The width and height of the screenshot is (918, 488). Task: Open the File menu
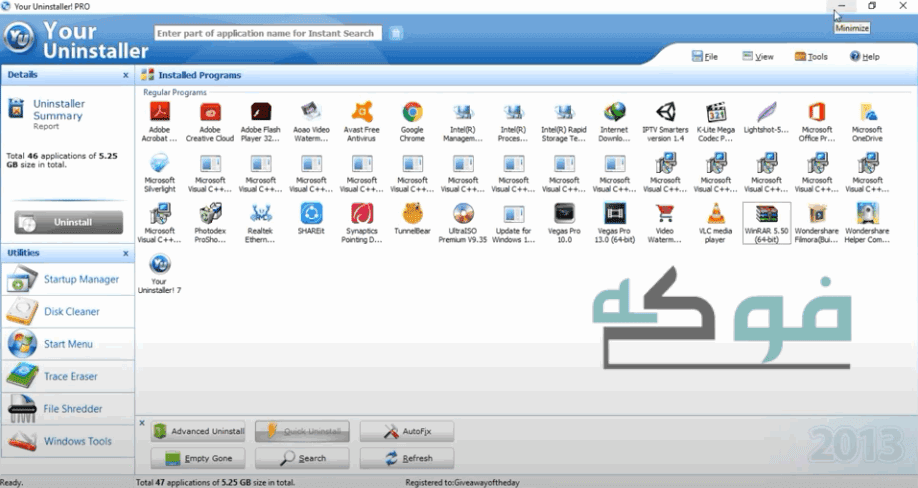tap(705, 56)
